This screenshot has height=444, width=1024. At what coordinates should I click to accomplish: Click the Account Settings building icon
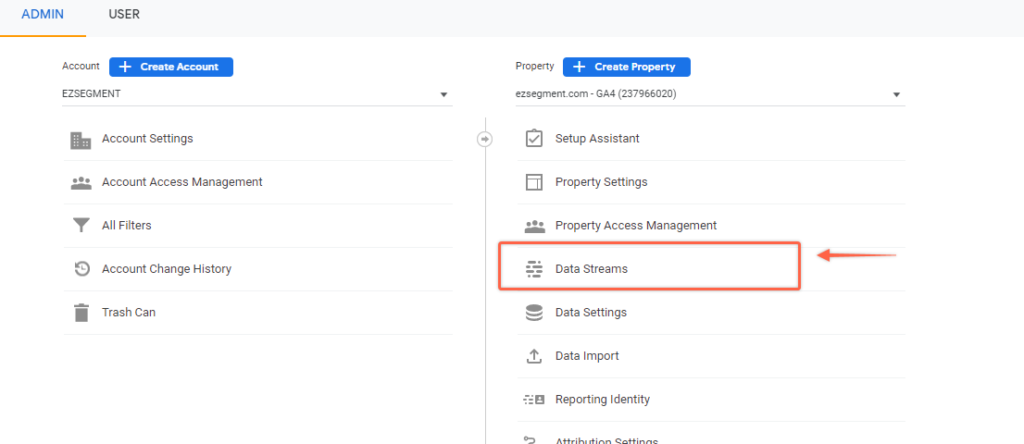click(81, 139)
